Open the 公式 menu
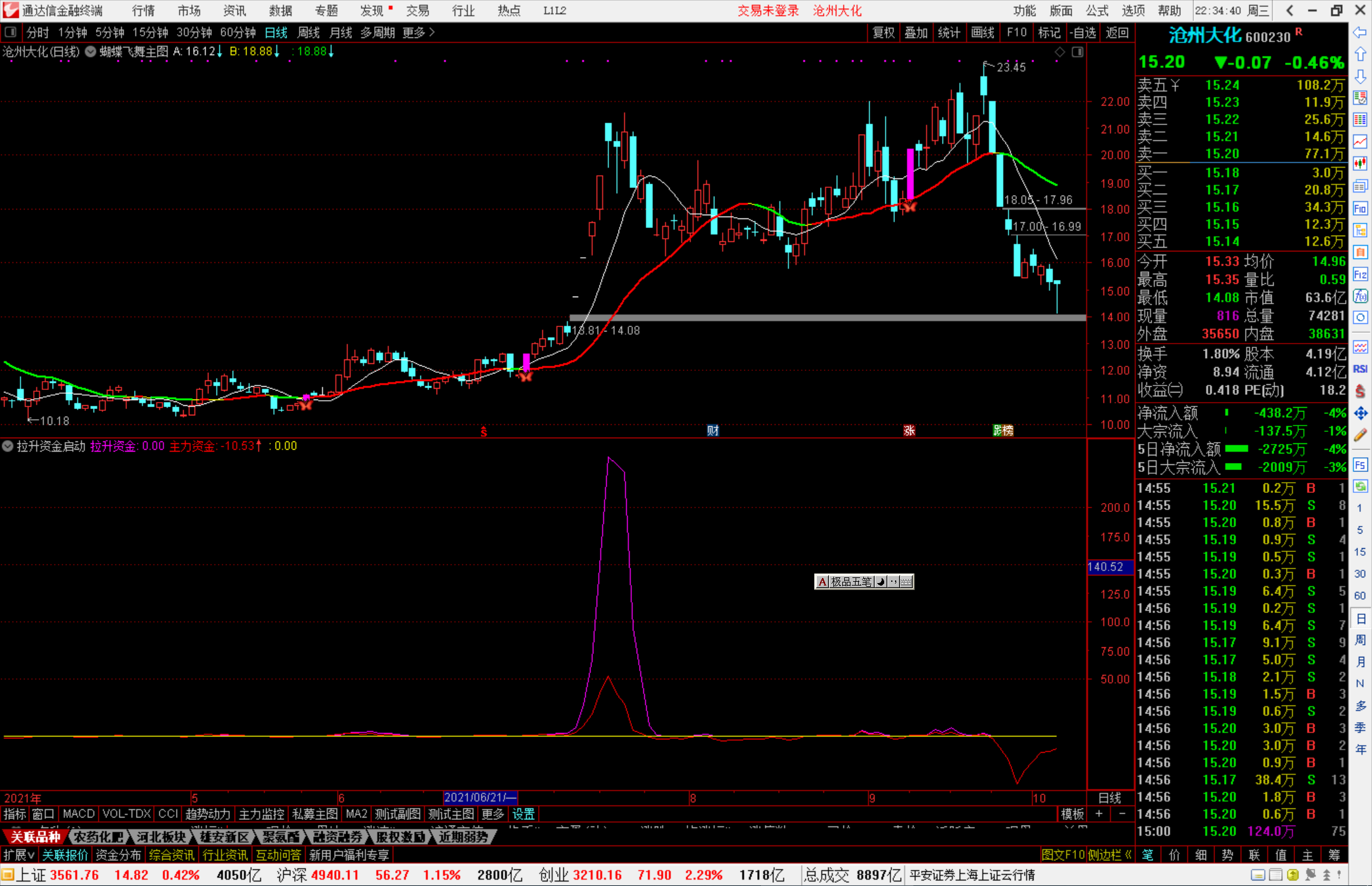The image size is (1372, 886). [1097, 11]
